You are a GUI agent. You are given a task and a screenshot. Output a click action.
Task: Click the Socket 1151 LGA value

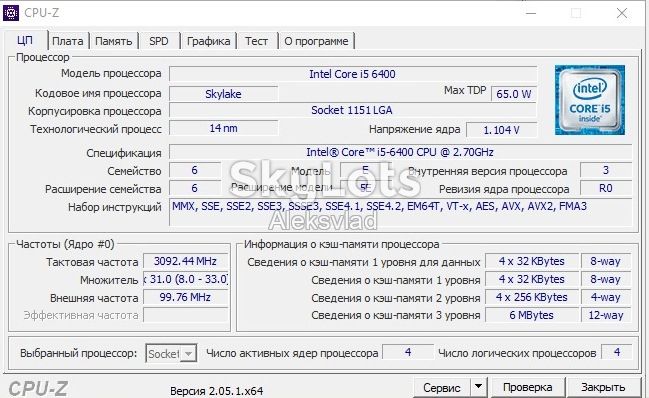(353, 110)
